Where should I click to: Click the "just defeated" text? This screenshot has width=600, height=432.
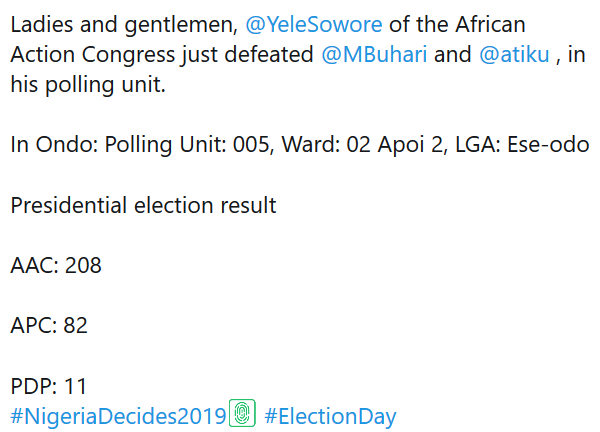252,55
